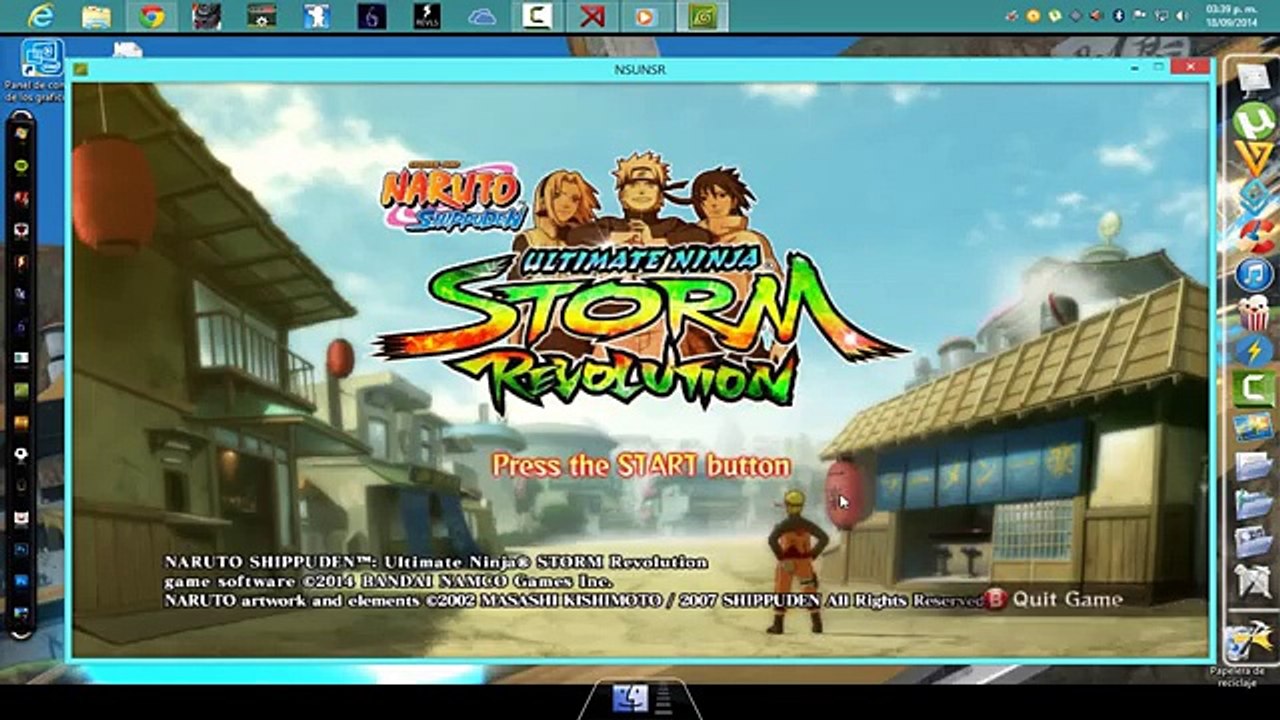
Task: Open the Panel de control desktop icon
Action: click(x=36, y=70)
